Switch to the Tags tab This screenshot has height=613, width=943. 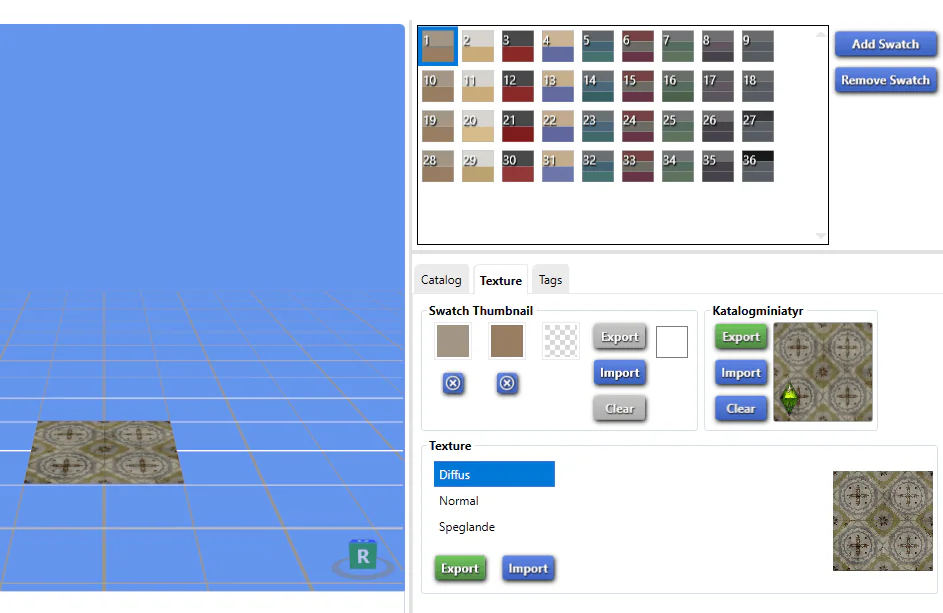[550, 280]
